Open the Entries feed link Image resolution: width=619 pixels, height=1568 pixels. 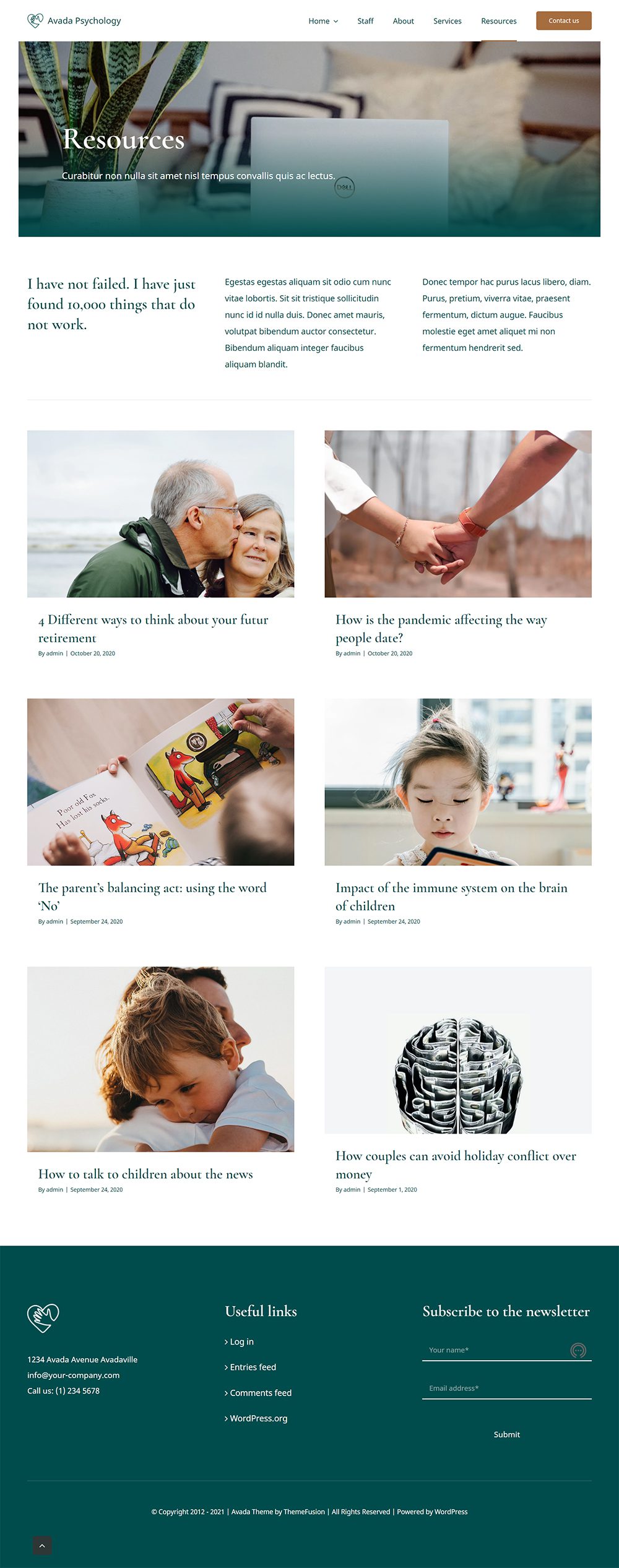pos(253,1367)
